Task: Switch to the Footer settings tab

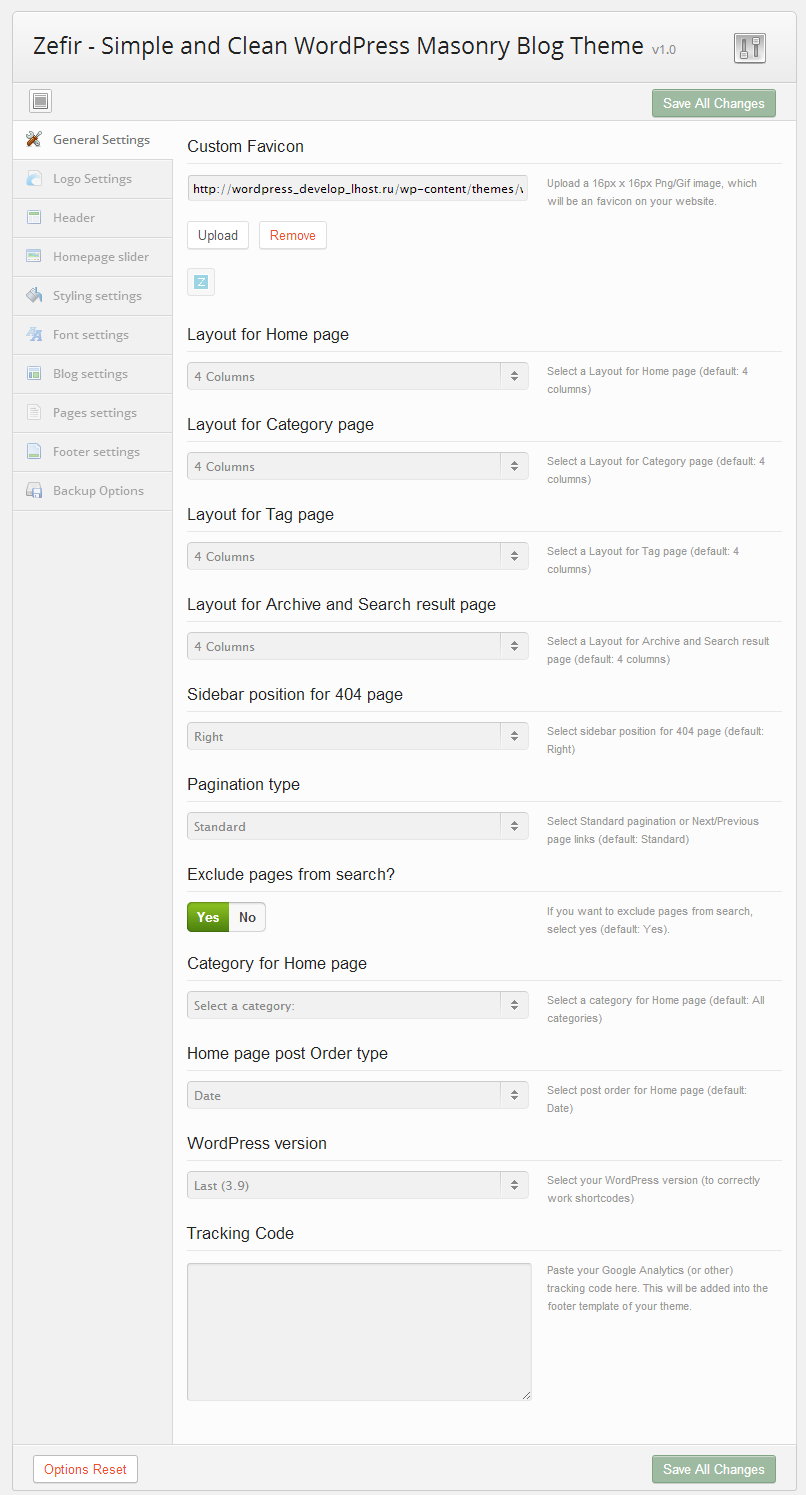Action: (96, 452)
